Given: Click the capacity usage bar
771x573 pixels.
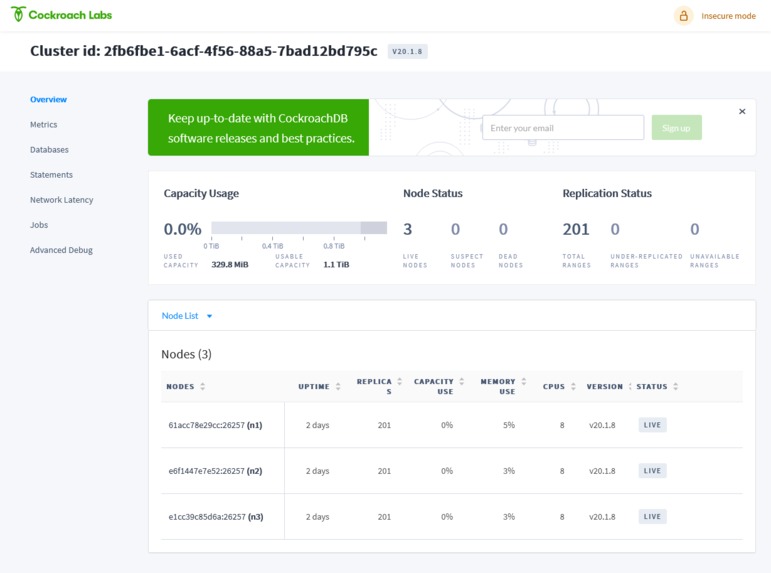Looking at the screenshot, I should (299, 228).
